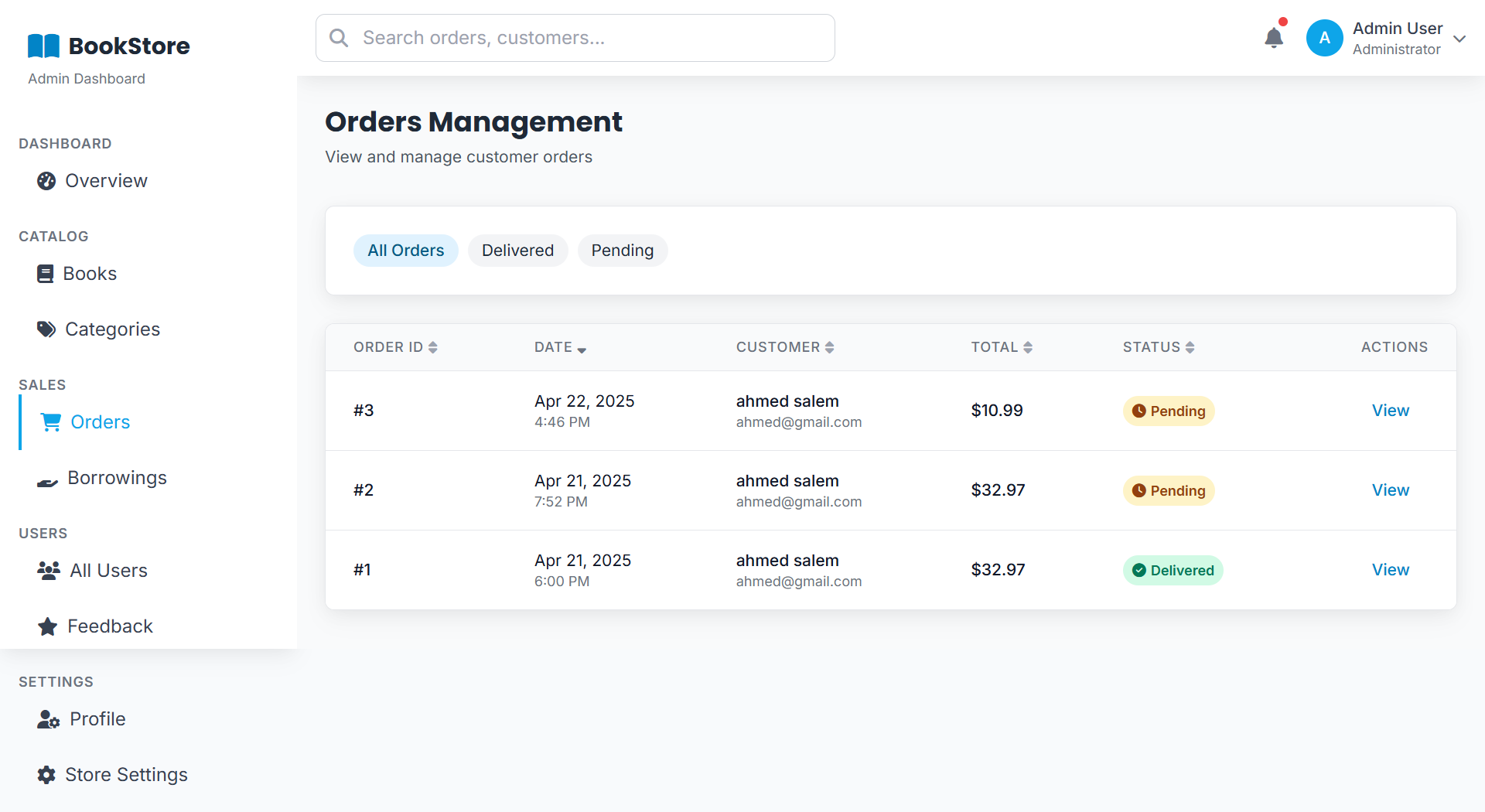Open Feedback star icon
The height and width of the screenshot is (812, 1485).
pyautogui.click(x=48, y=626)
